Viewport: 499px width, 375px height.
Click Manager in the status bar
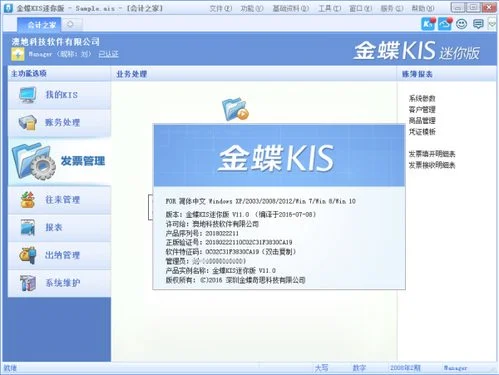455,368
